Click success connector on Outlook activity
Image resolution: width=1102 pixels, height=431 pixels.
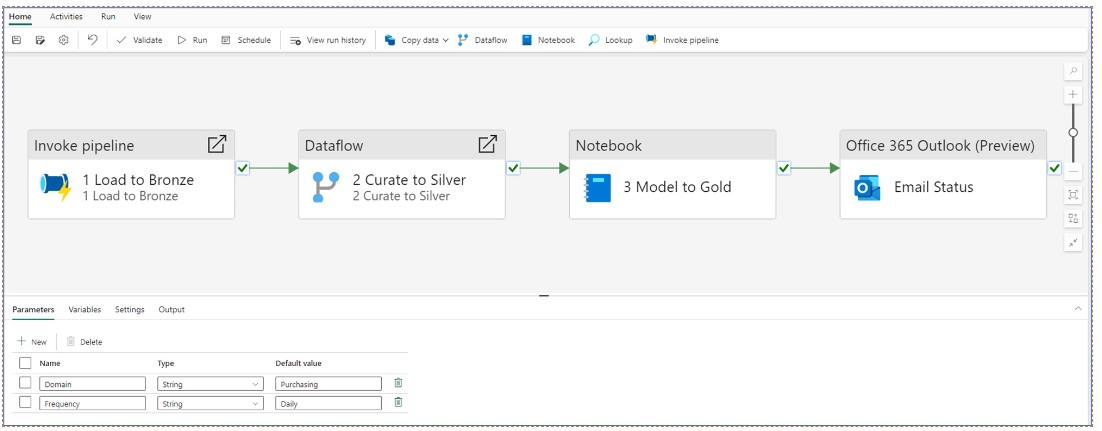[x=1054, y=168]
